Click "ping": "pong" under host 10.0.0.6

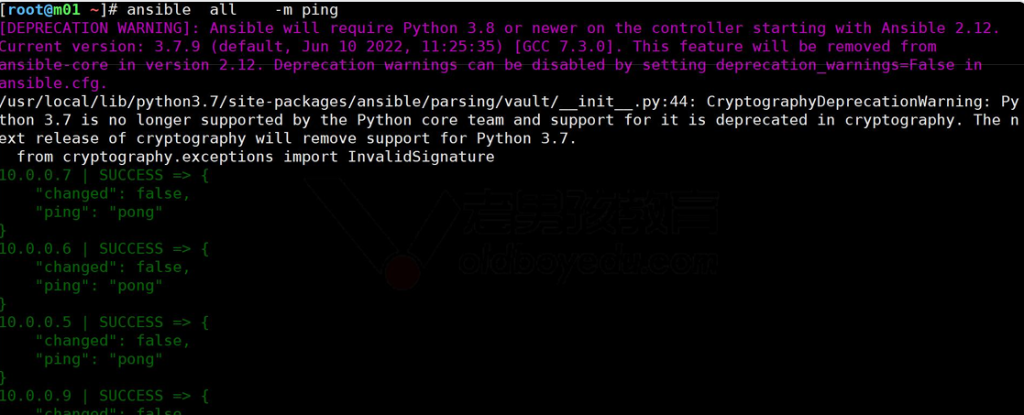[98, 285]
